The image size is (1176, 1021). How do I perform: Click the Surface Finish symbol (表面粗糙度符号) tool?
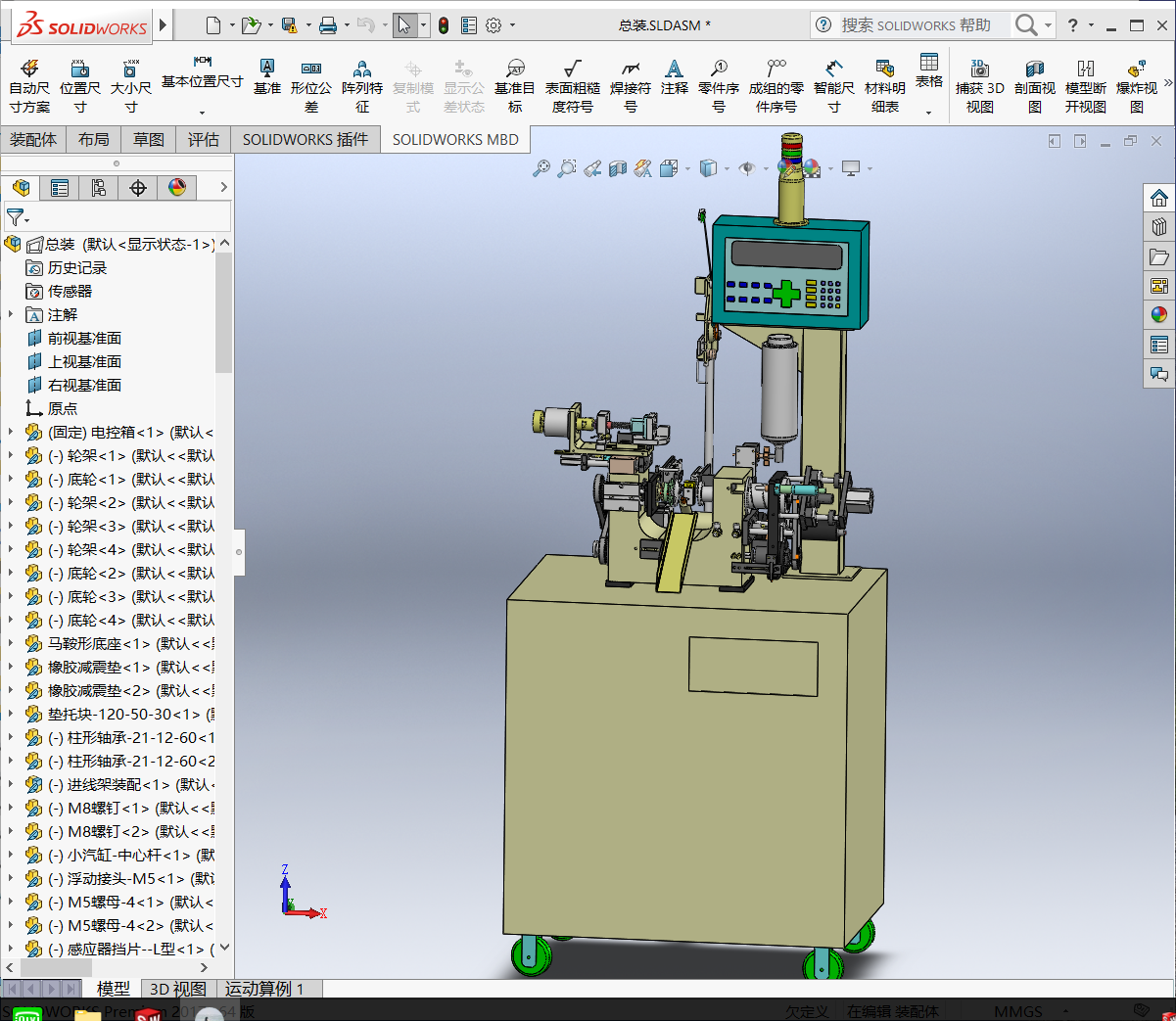point(573,86)
